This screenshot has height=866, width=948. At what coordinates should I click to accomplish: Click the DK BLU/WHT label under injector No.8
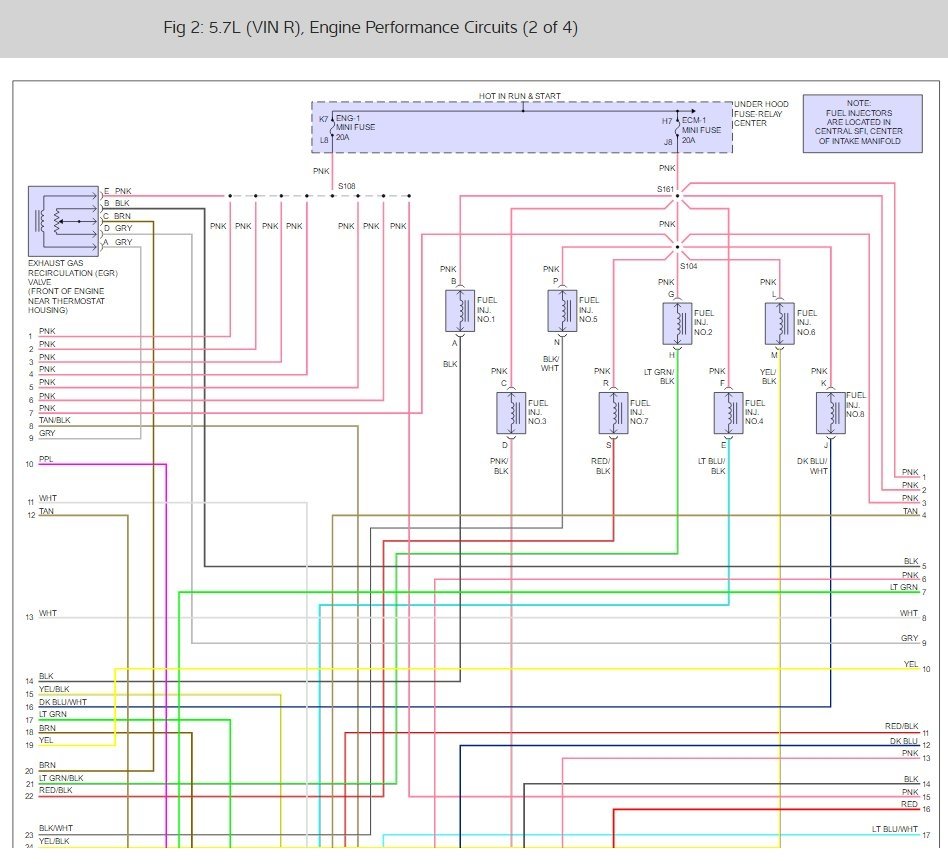tap(812, 466)
